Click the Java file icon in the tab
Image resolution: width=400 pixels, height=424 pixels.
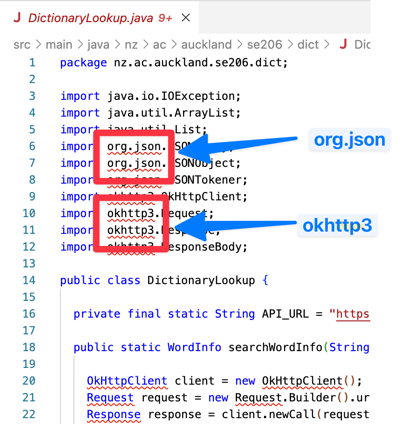(x=17, y=18)
